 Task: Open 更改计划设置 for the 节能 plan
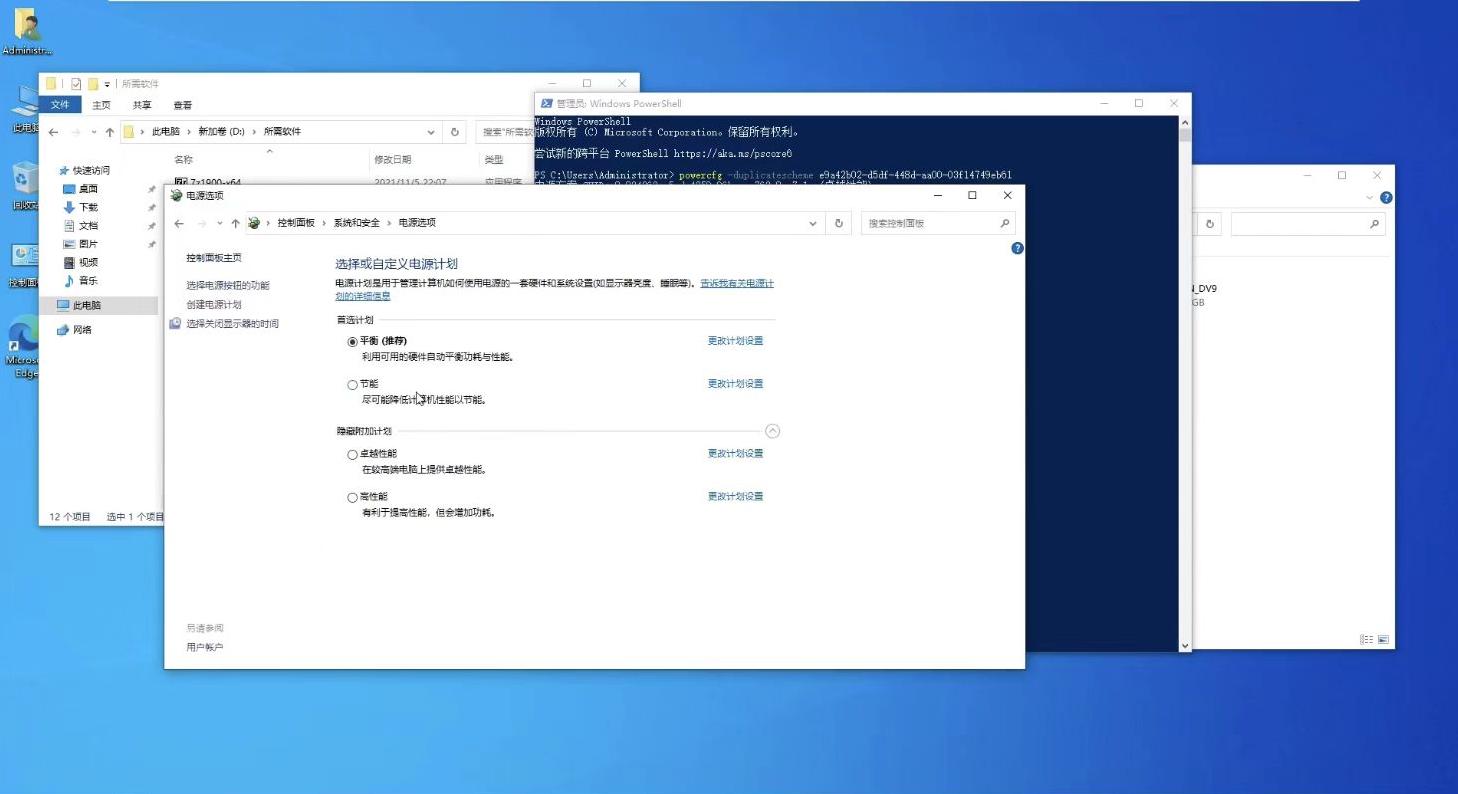735,384
